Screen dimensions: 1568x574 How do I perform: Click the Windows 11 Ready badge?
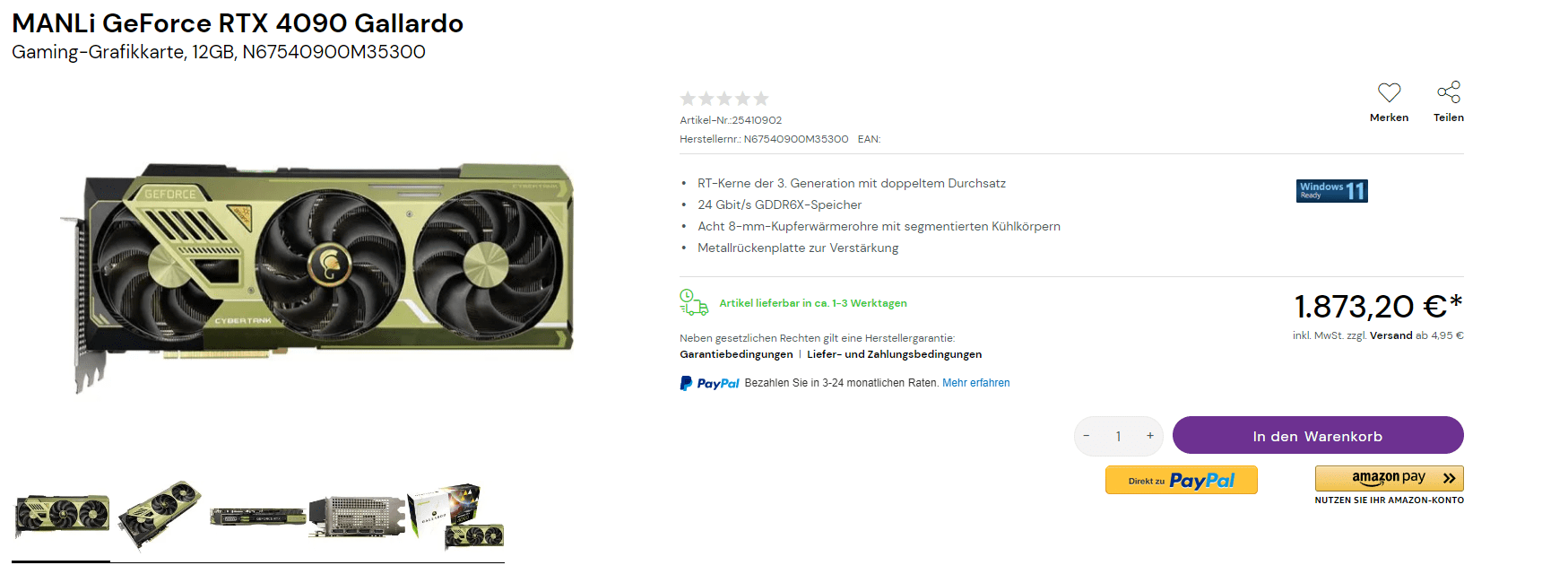(1331, 191)
